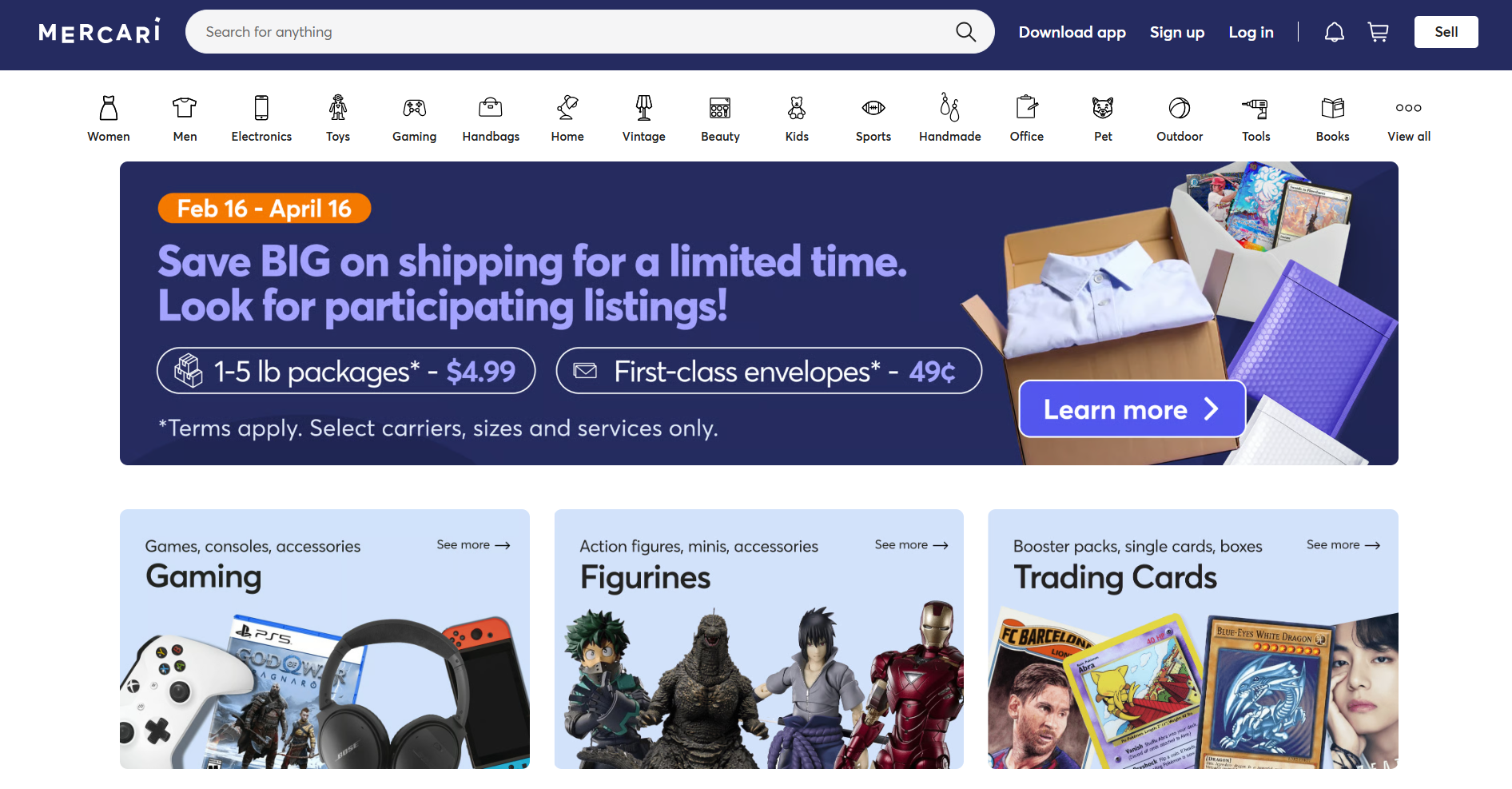The image size is (1512, 789).
Task: Select the Tools category drill icon
Action: pyautogui.click(x=1255, y=107)
